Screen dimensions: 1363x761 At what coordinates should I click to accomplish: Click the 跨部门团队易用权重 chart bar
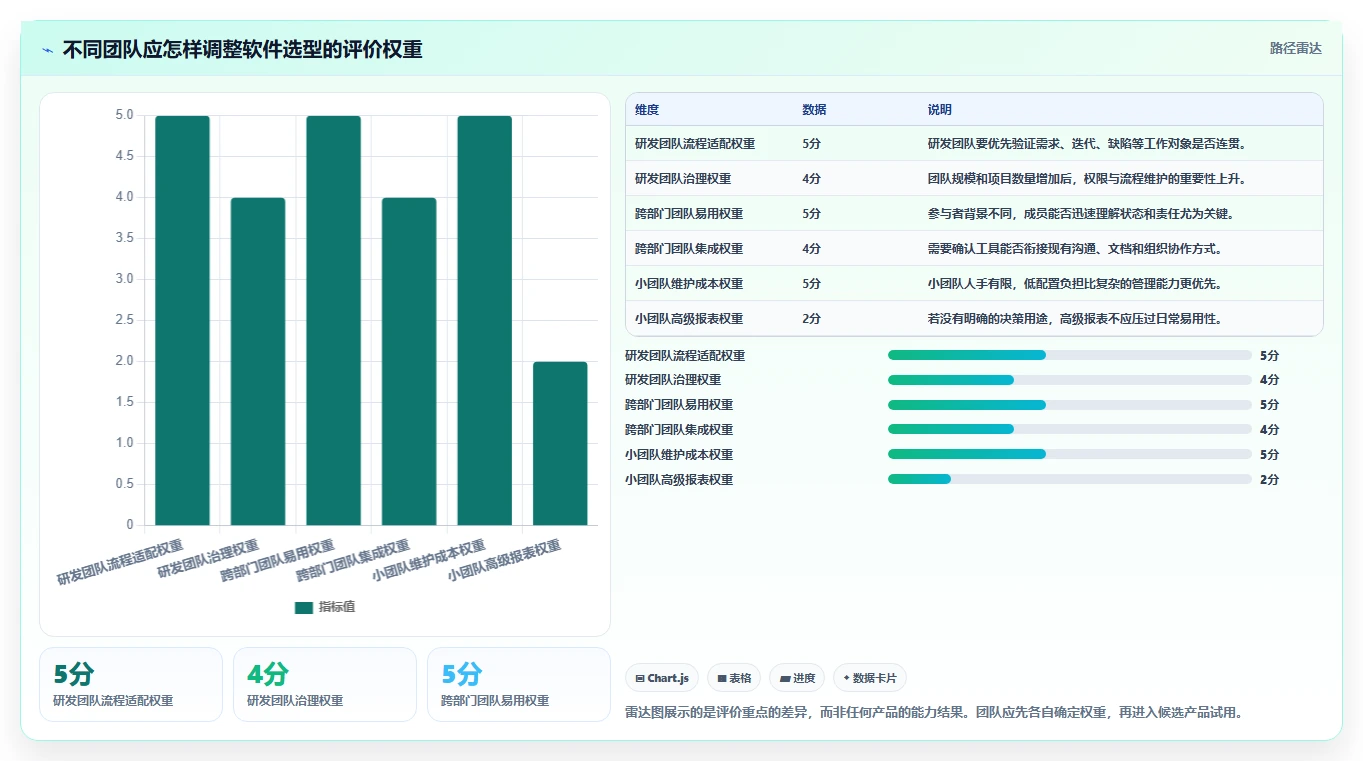333,320
